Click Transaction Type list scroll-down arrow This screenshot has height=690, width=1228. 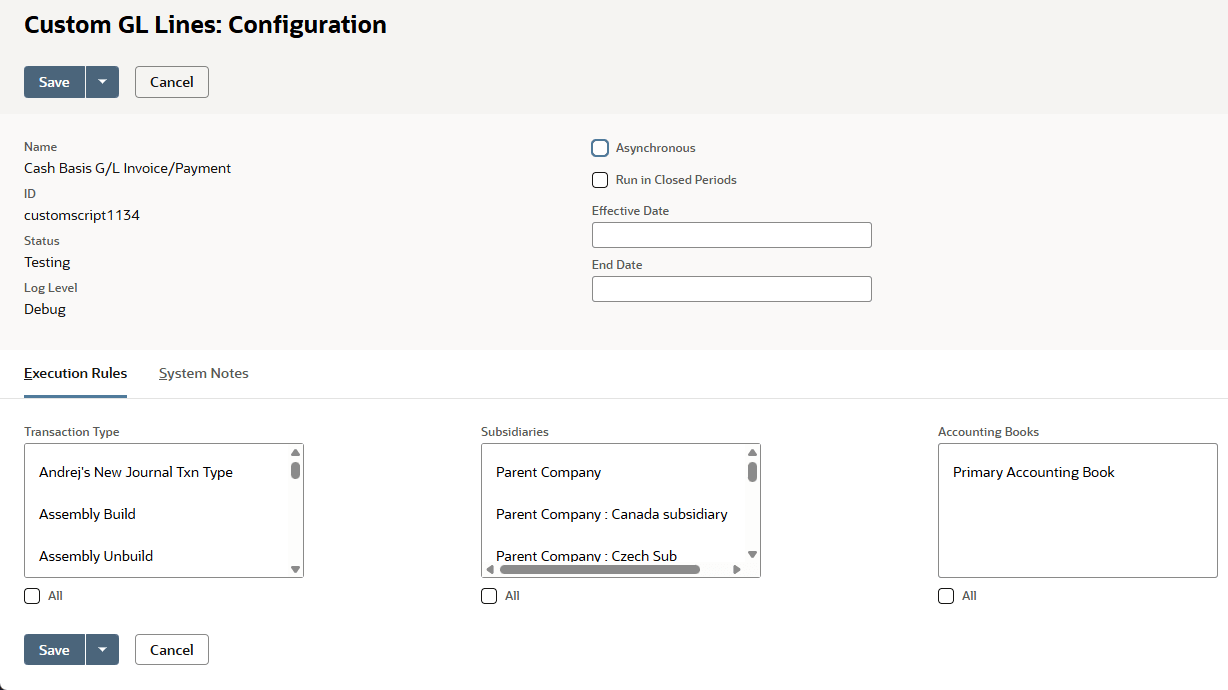pos(295,569)
